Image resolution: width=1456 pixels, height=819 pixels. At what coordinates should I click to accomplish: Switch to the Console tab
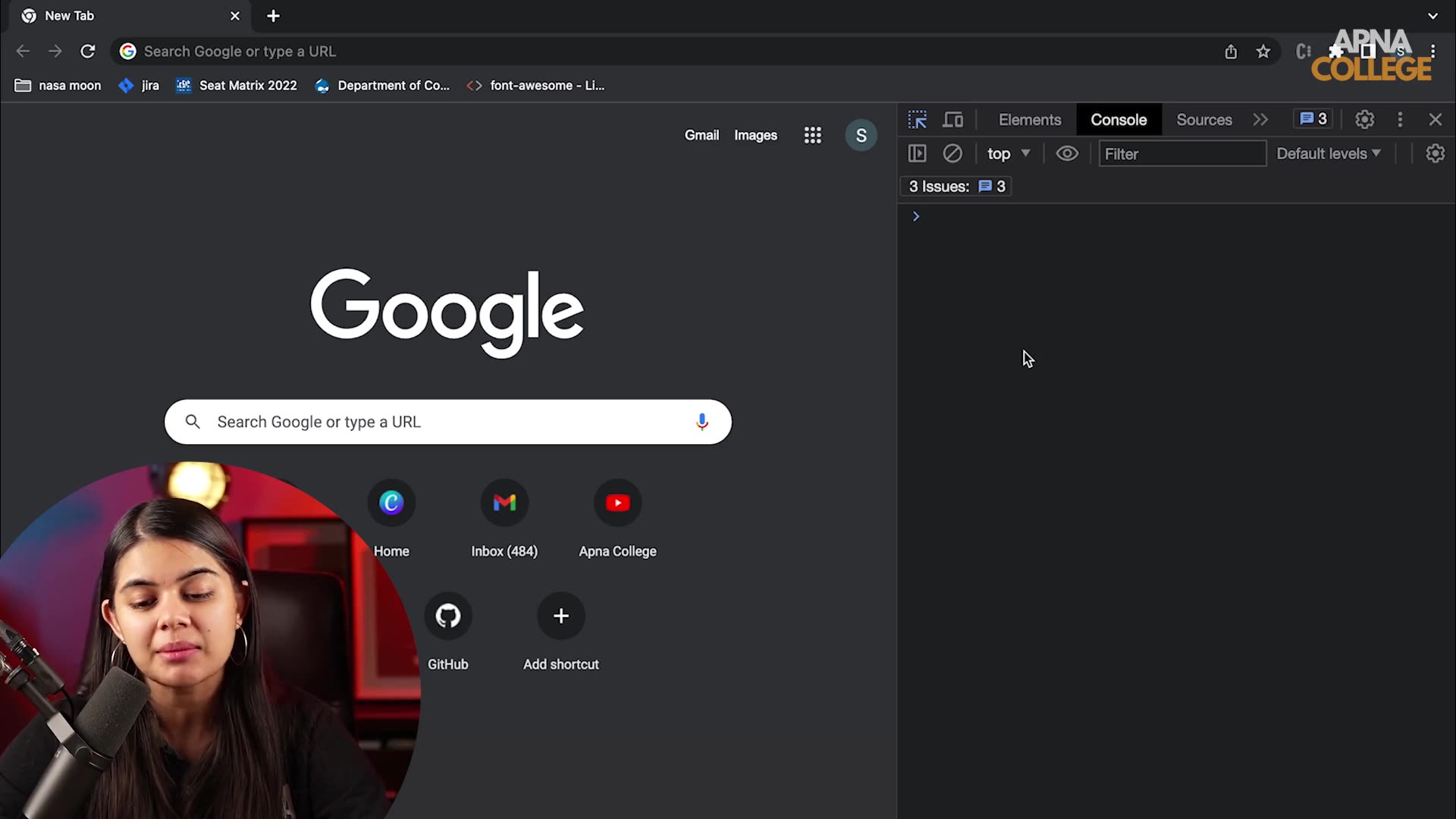[x=1119, y=120]
